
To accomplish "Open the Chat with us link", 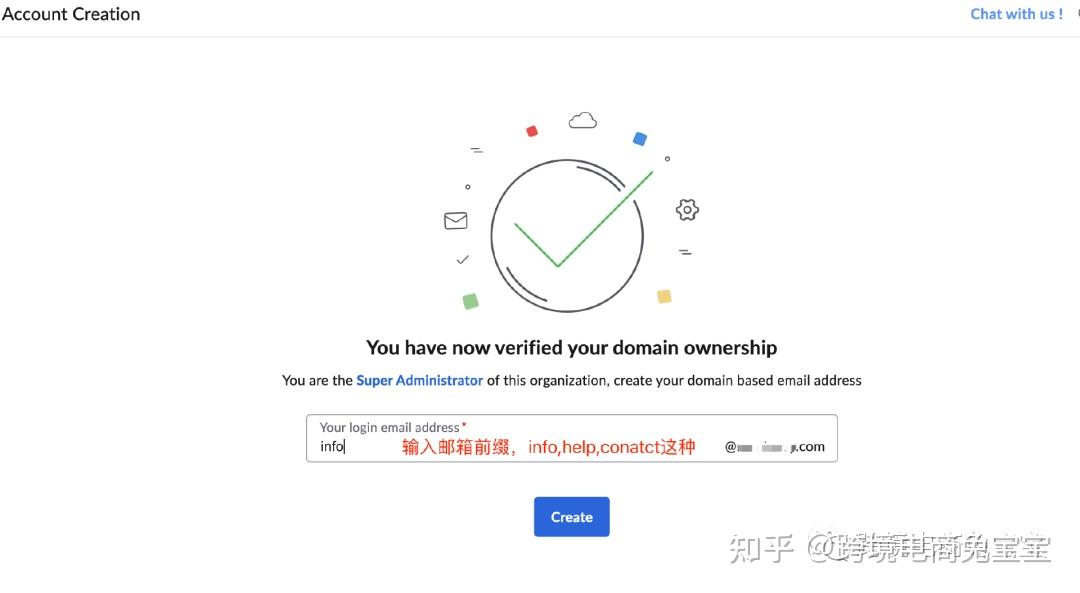I will pyautogui.click(x=1016, y=14).
